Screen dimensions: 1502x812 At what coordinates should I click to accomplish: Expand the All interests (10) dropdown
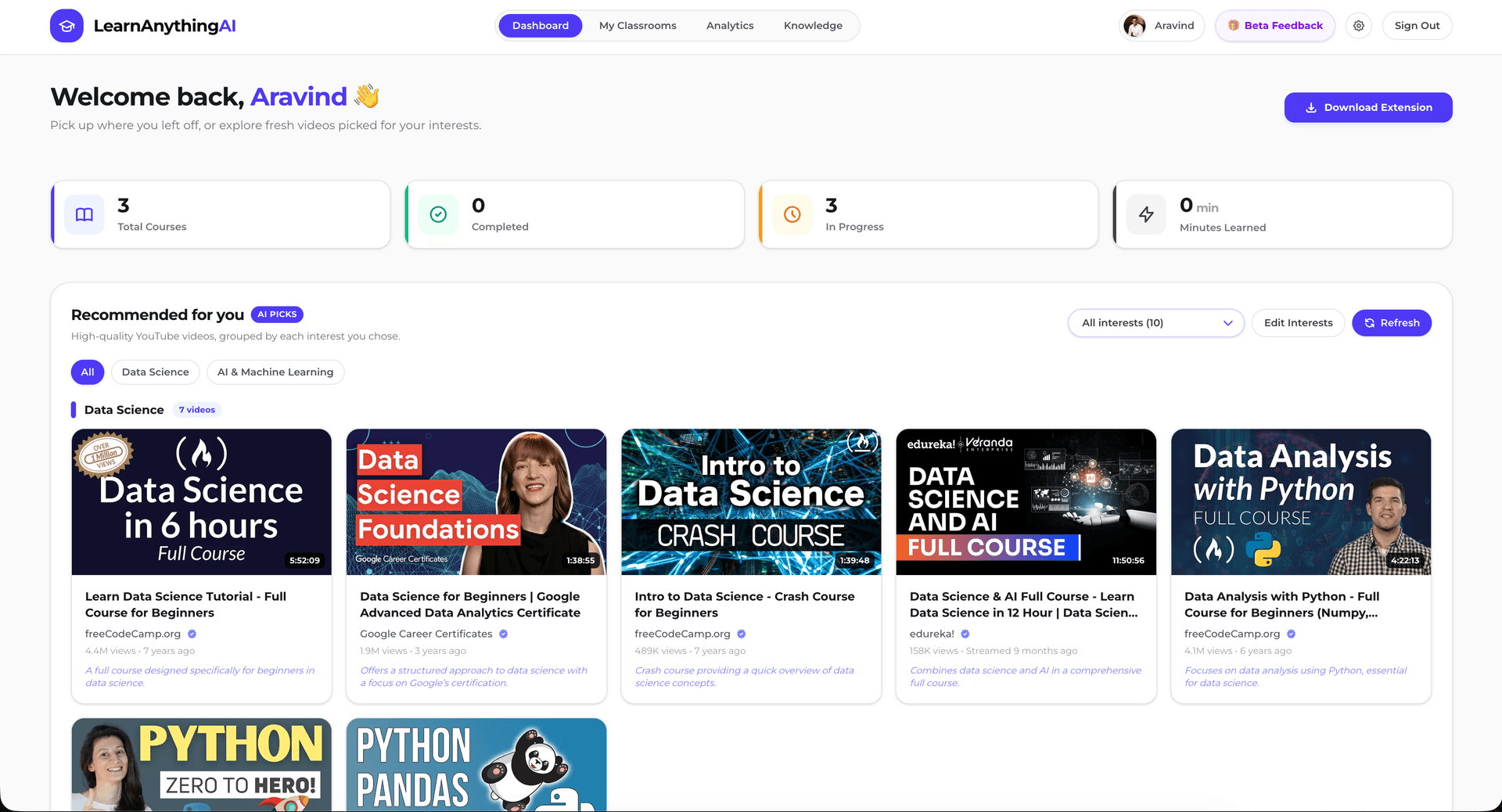click(1155, 323)
